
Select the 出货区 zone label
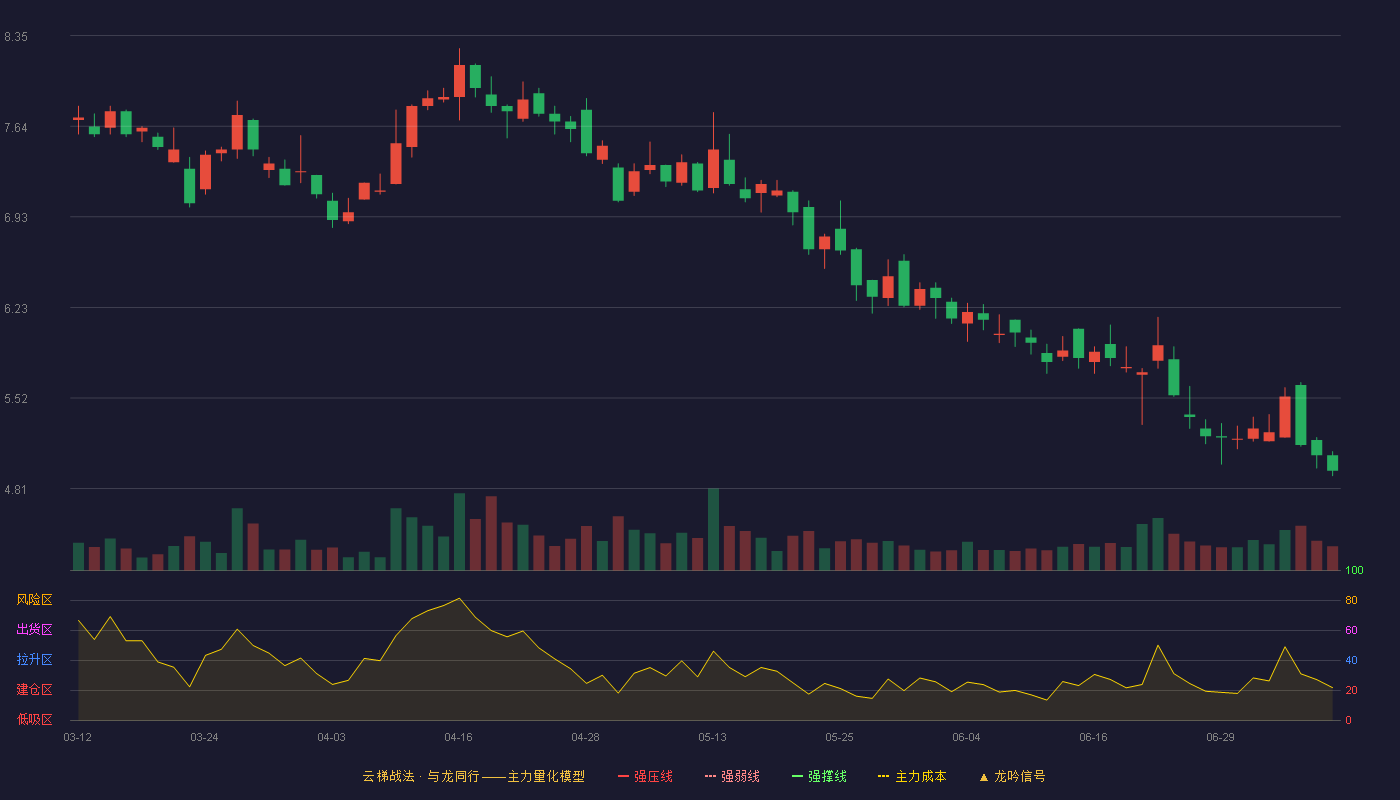click(x=34, y=630)
